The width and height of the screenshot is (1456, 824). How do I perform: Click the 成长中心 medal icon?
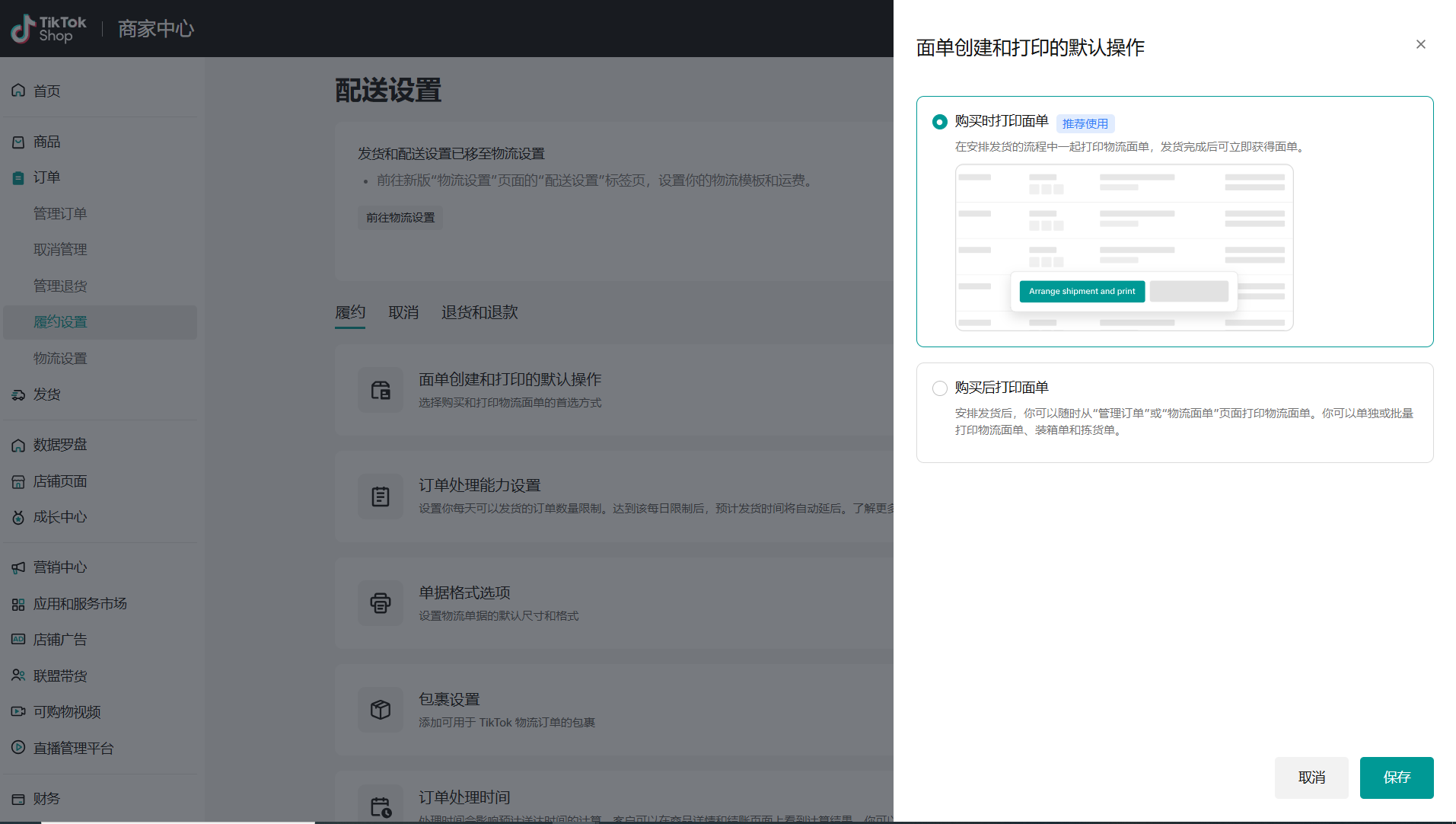click(18, 518)
